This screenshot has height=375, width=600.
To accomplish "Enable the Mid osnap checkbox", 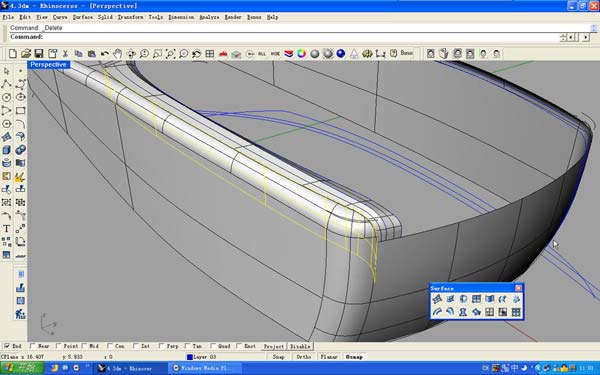I will click(x=84, y=346).
